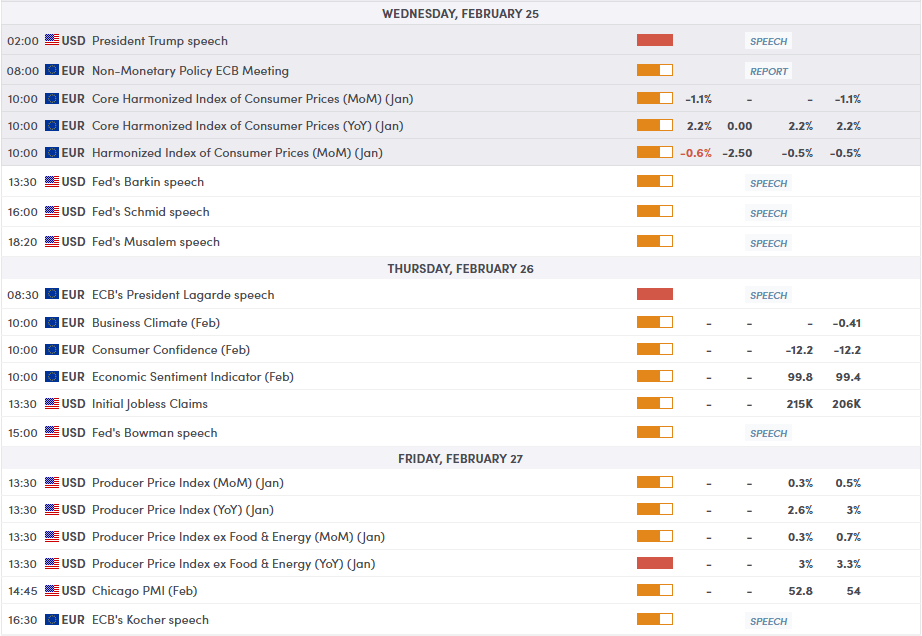Open the SPEECH details for Fed's Musalem
This screenshot has width=922, height=636.
tap(767, 242)
